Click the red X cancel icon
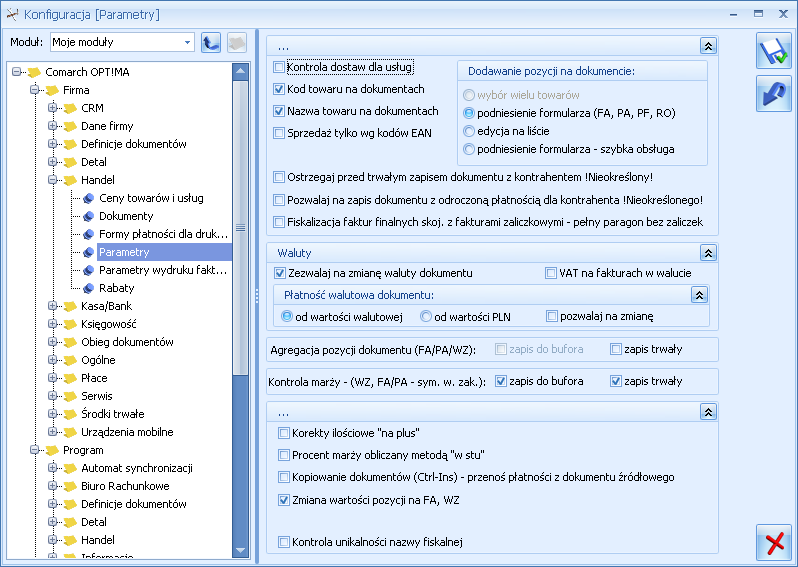Image resolution: width=798 pixels, height=567 pixels. 774,543
